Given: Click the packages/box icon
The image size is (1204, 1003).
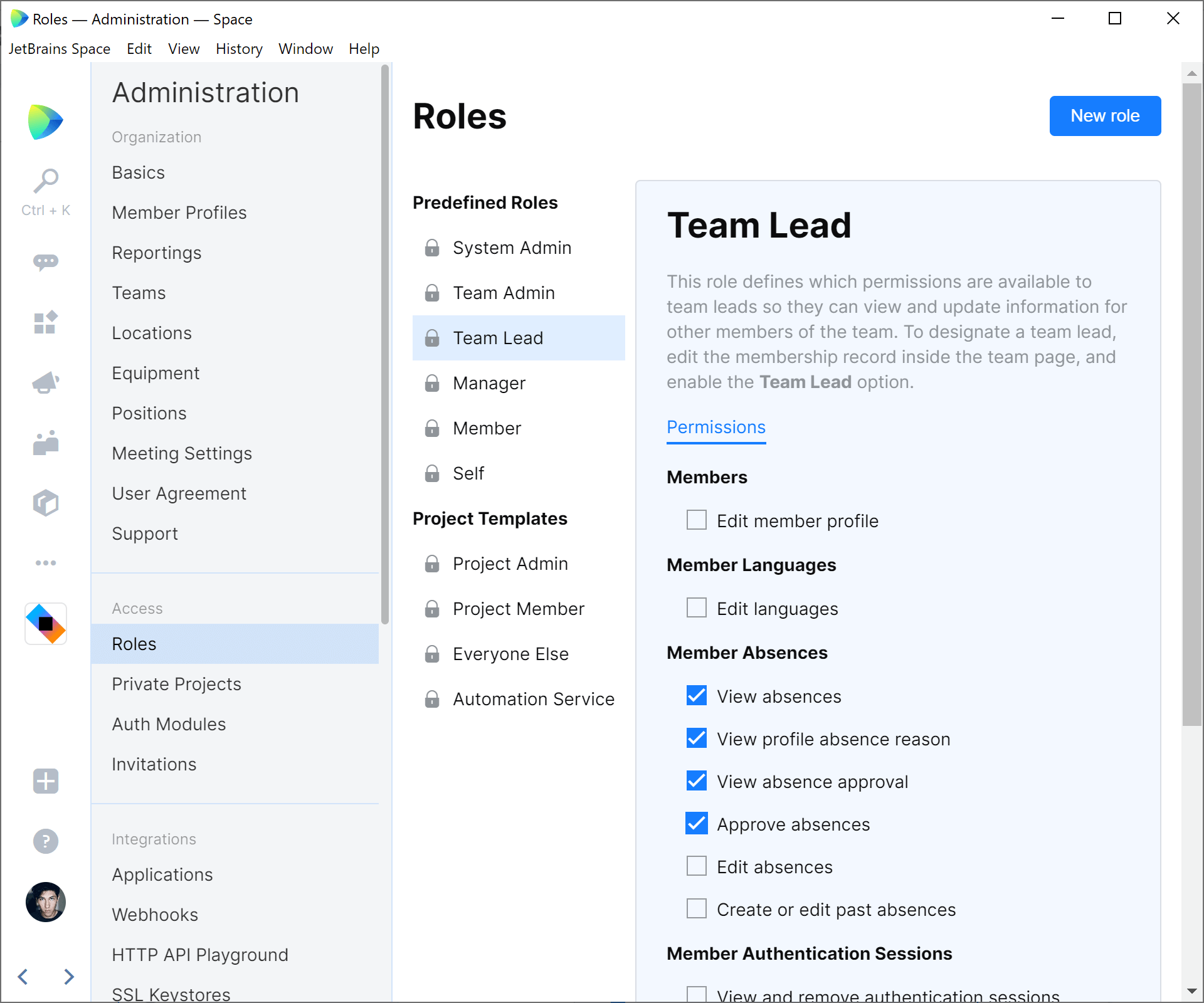Looking at the screenshot, I should click(46, 501).
